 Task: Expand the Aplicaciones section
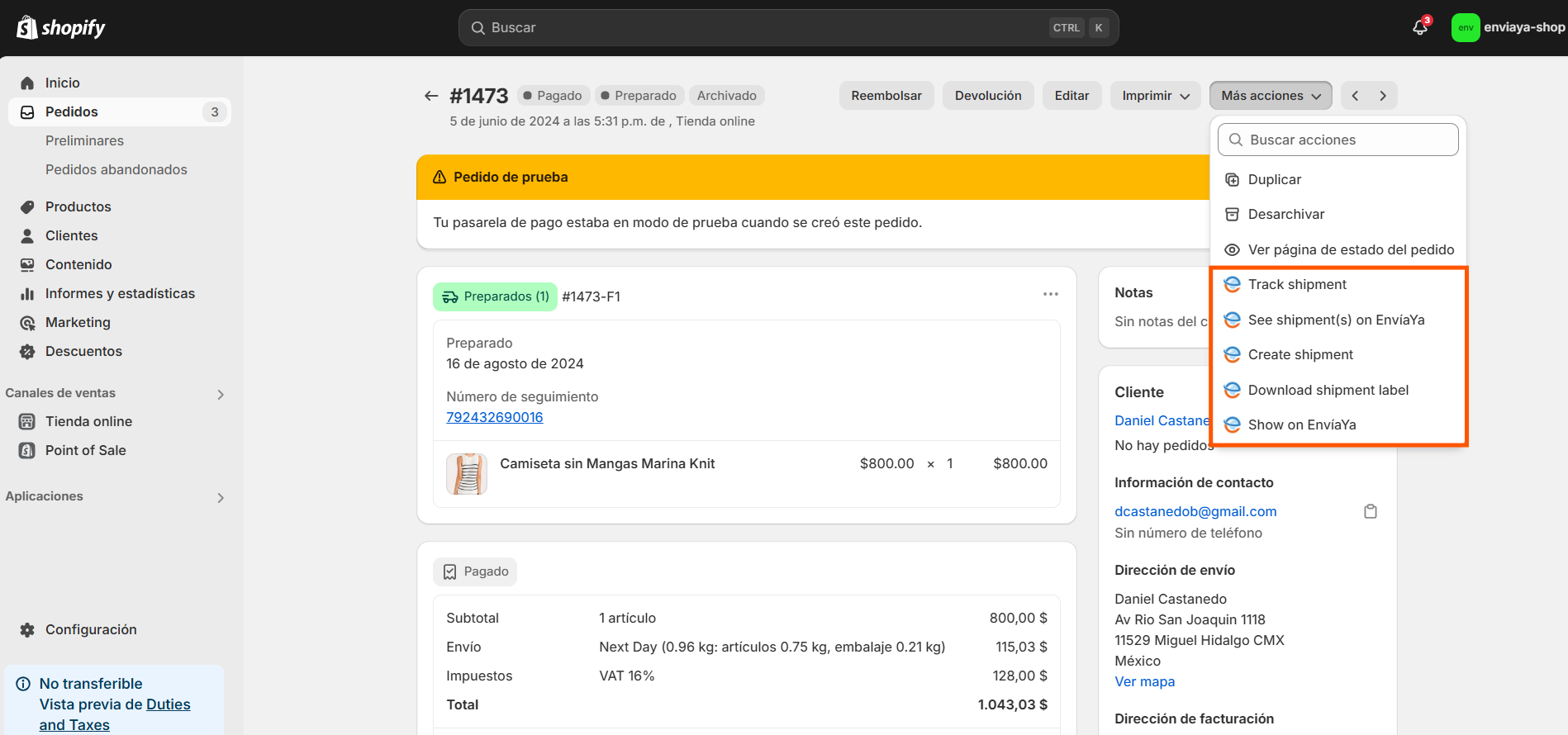(x=221, y=497)
